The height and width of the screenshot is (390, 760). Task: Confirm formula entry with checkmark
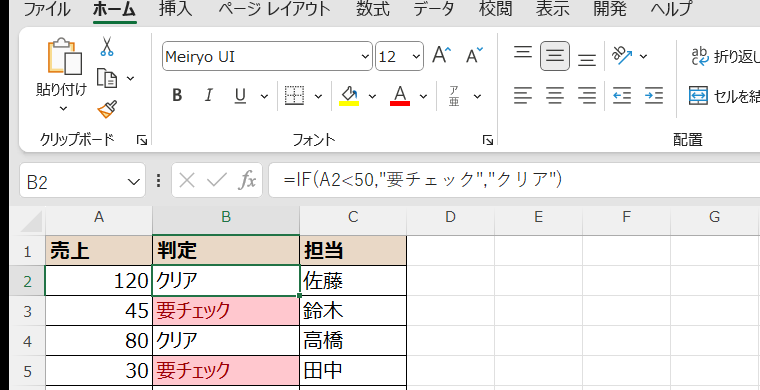216,181
